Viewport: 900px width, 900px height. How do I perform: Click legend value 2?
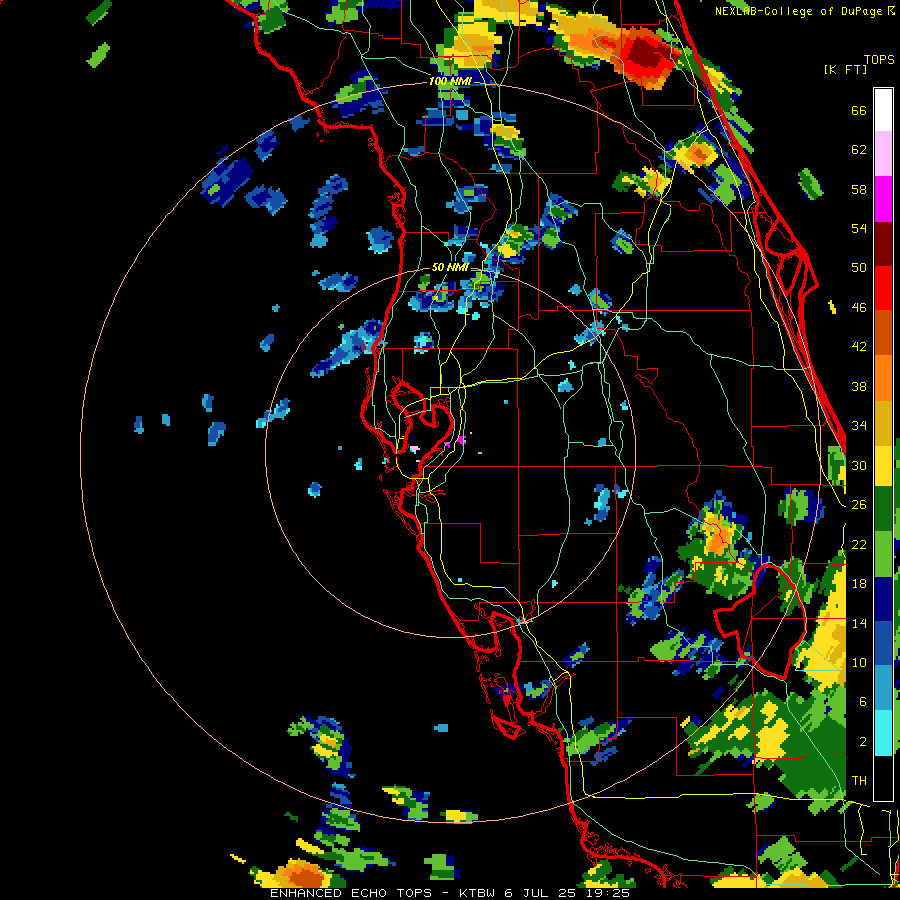862,742
